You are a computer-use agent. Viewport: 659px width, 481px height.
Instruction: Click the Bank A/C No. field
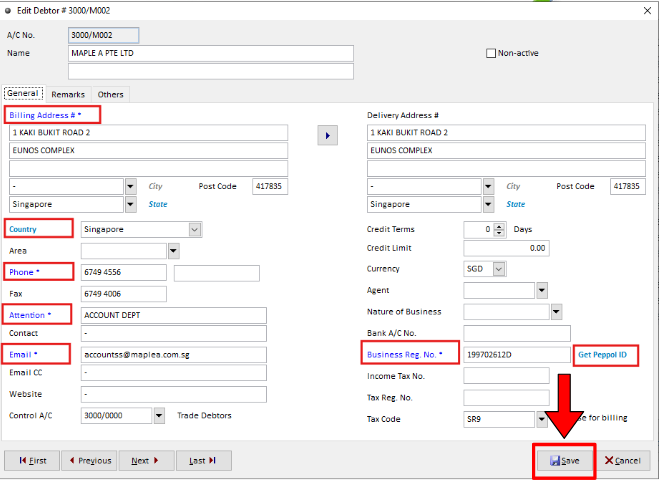(517, 333)
